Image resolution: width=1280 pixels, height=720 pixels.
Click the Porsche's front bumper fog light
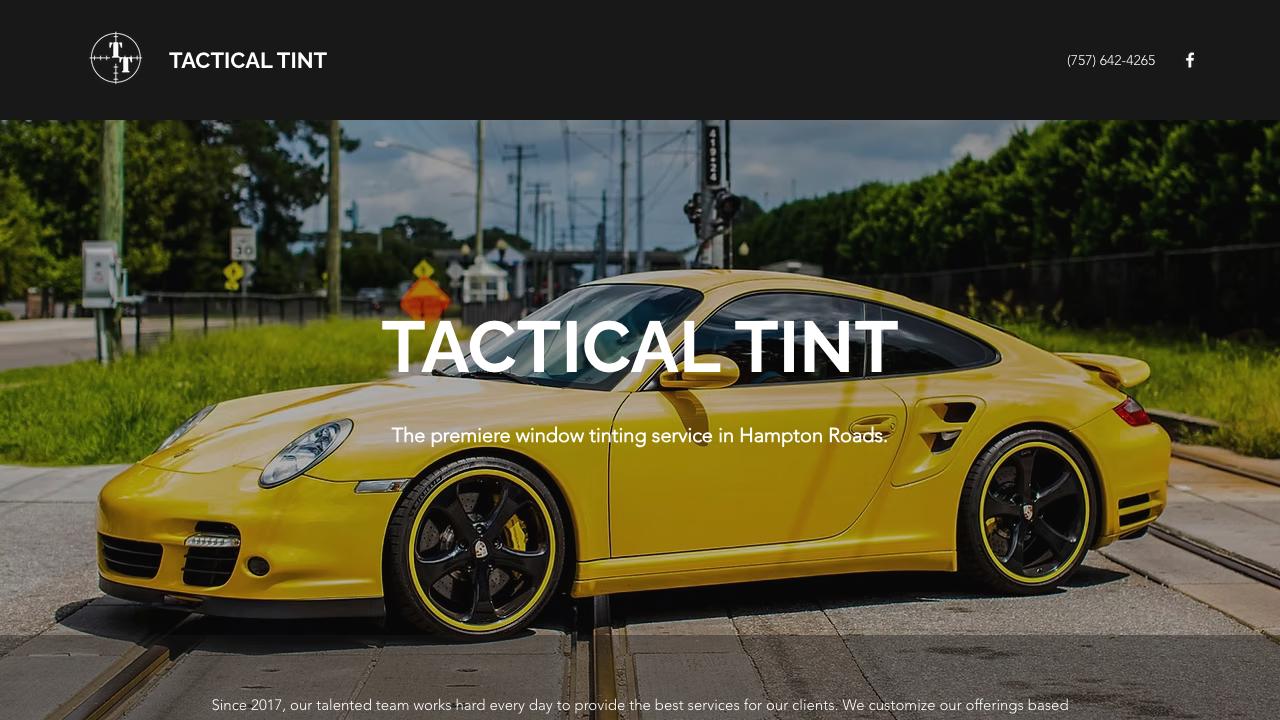pyautogui.click(x=212, y=540)
